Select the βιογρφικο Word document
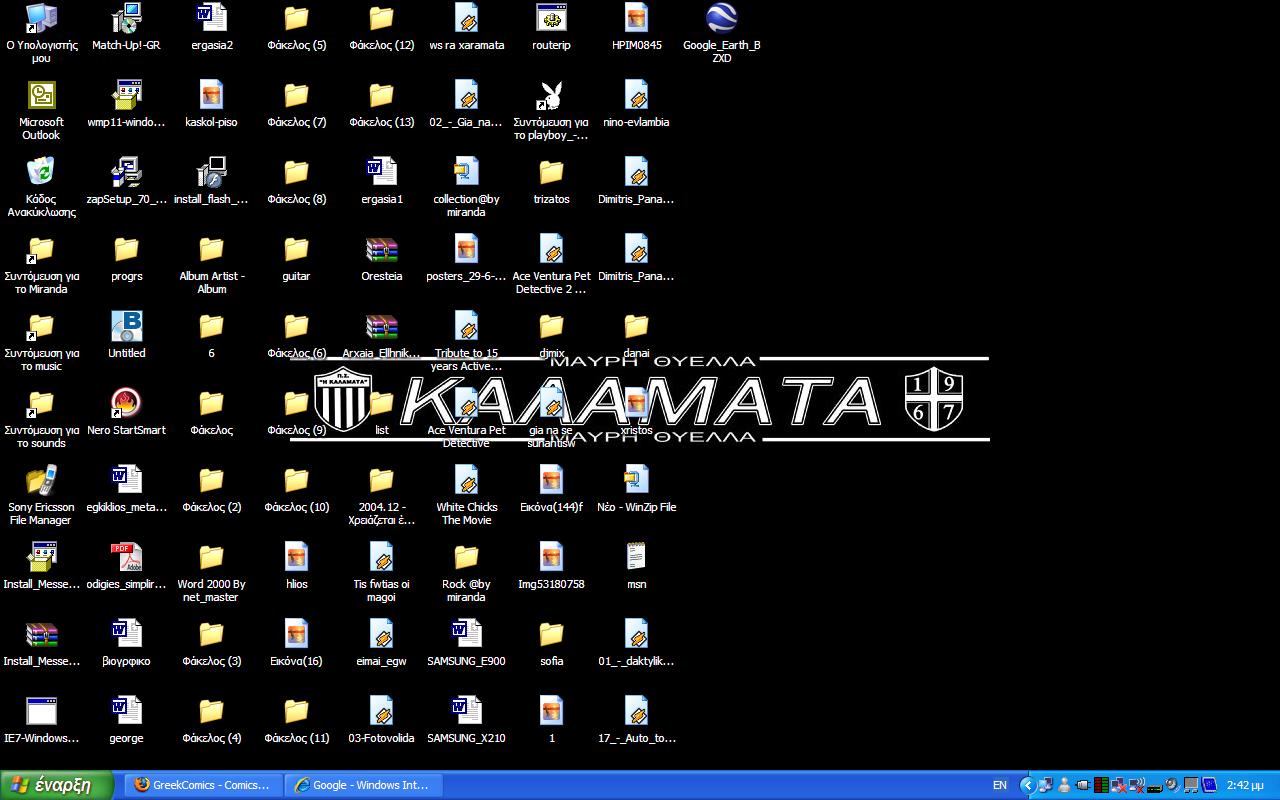 point(126,634)
